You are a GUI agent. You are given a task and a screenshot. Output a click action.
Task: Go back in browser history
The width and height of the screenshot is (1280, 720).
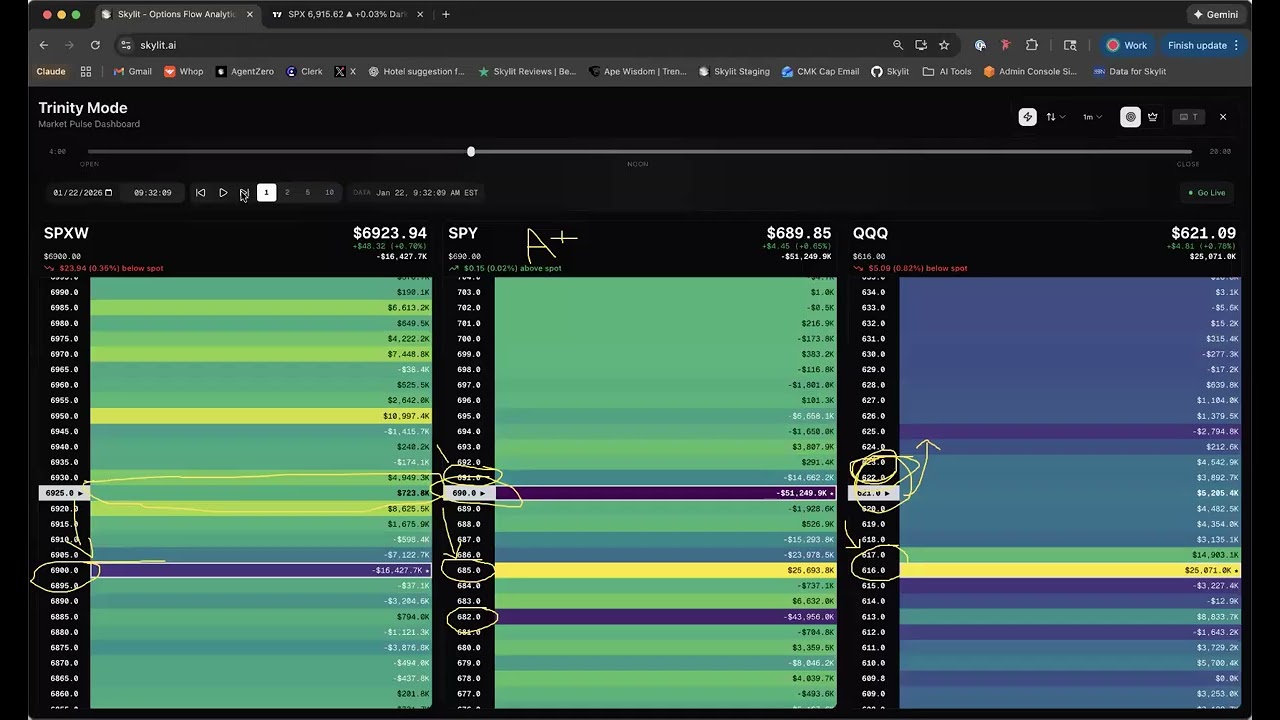(x=44, y=45)
